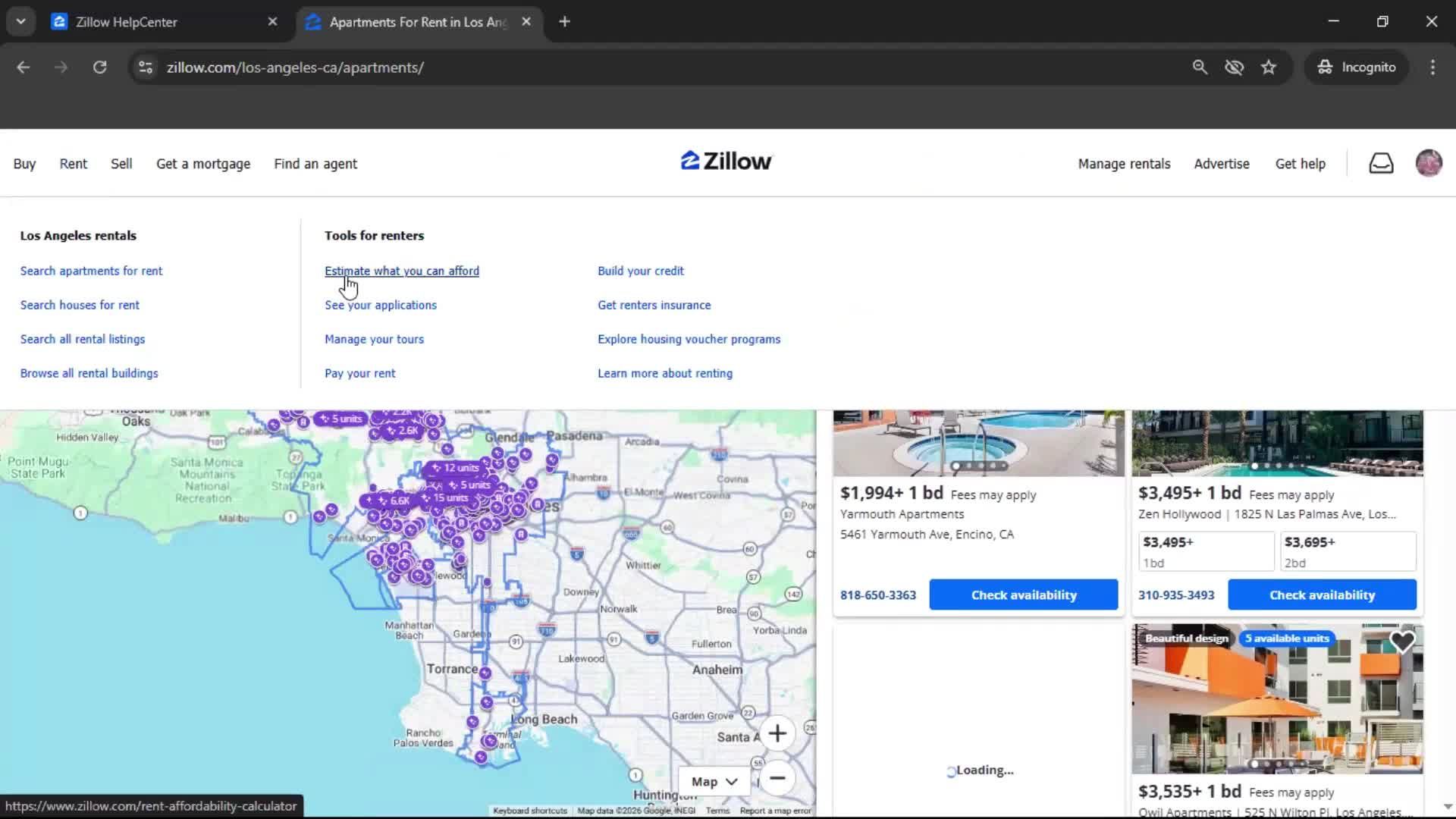Toggle the save heart on Qwil Apartments
1456x819 pixels.
coord(1402,642)
